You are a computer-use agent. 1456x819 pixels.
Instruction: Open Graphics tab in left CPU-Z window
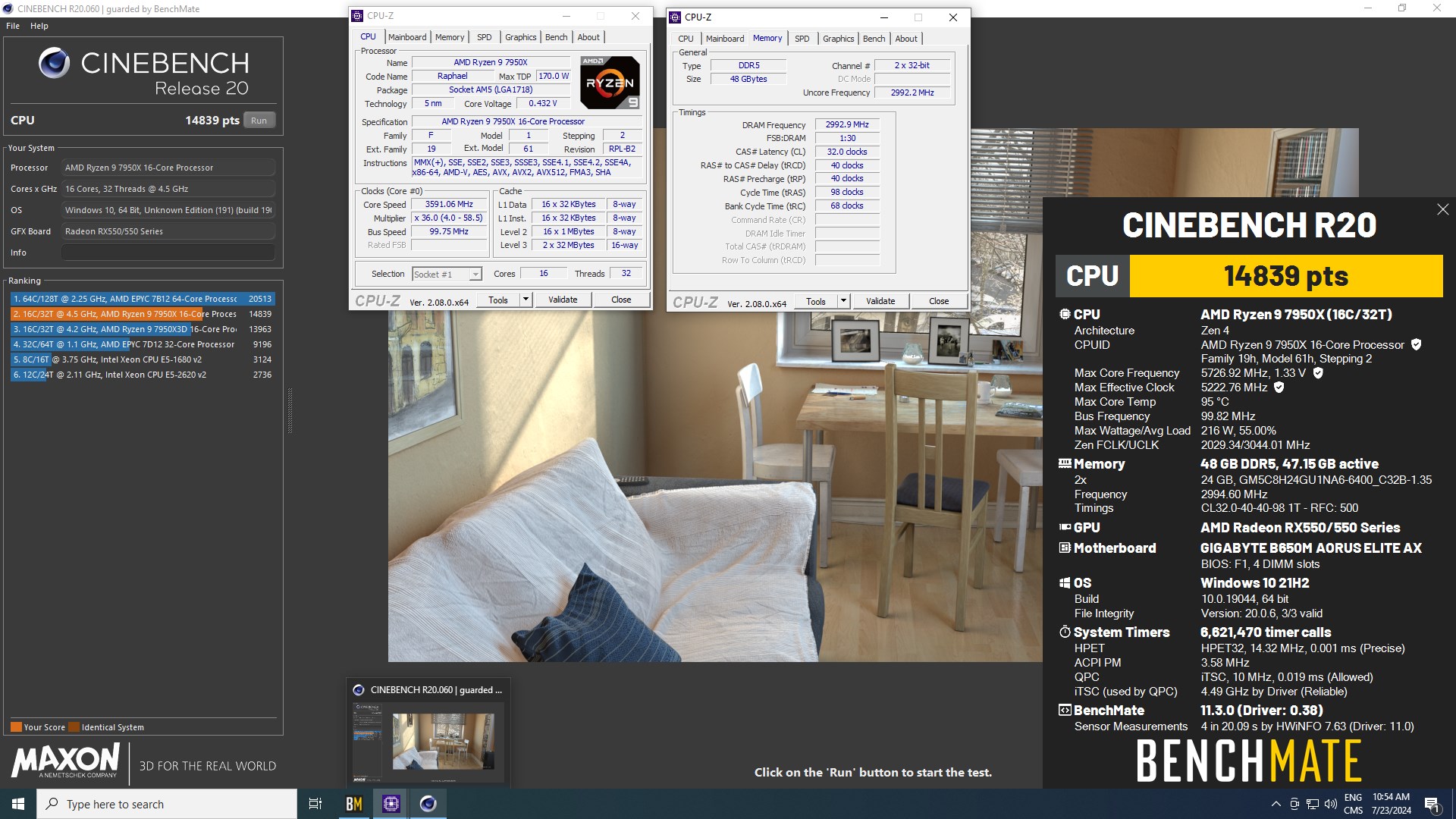tap(521, 37)
